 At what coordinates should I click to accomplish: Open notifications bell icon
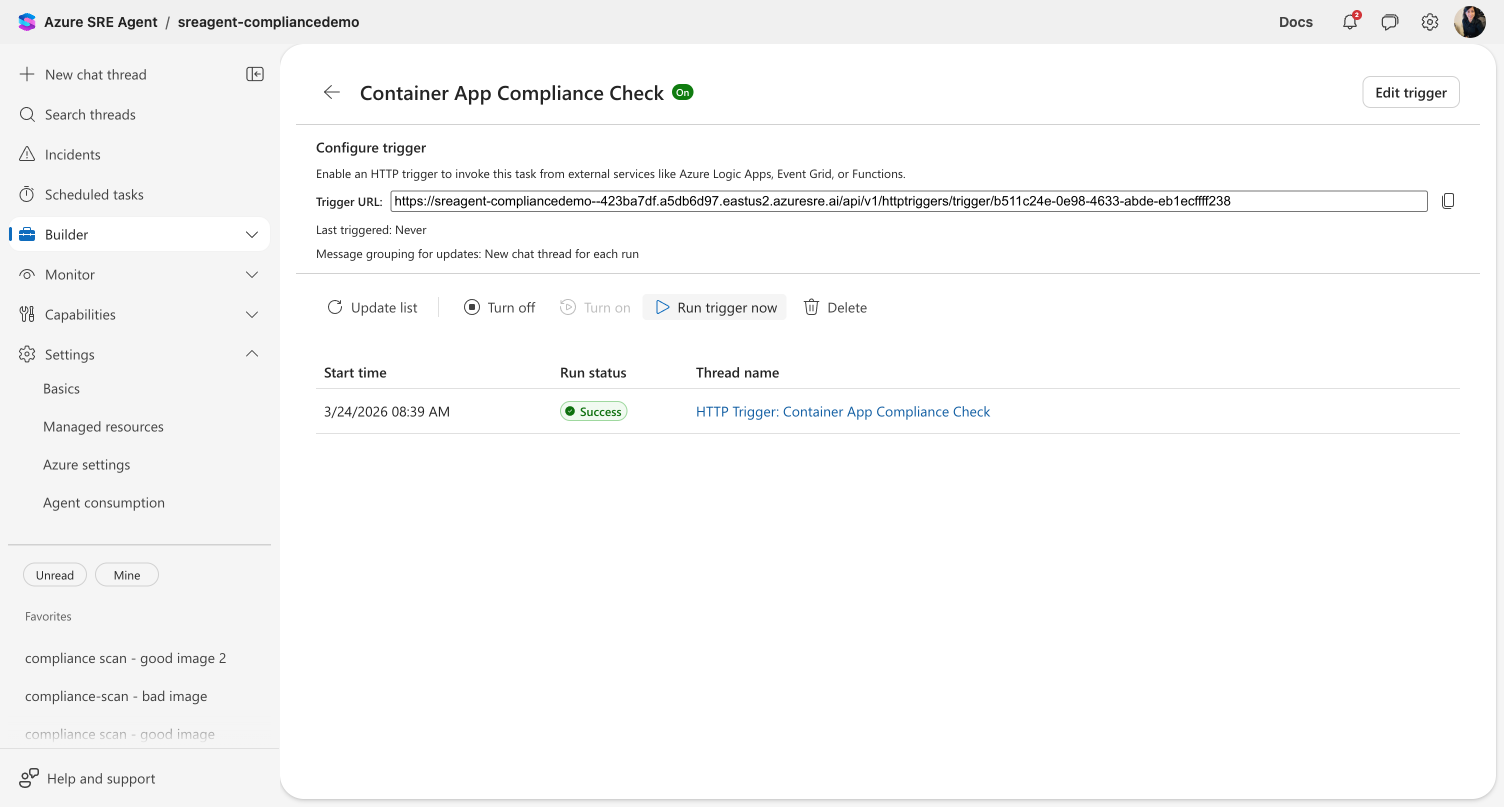[x=1350, y=22]
